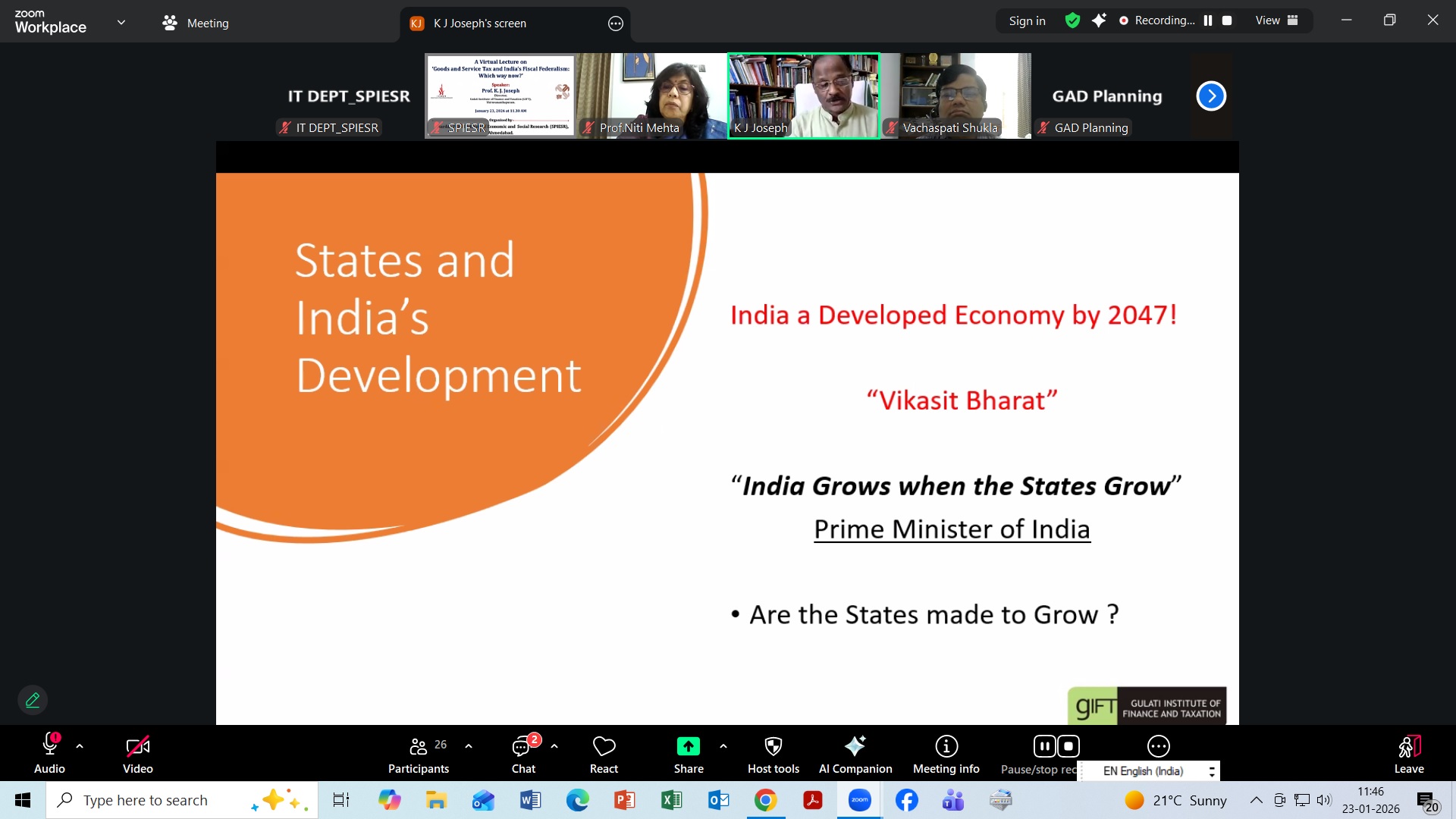Click the annotate pencil icon

coord(33,700)
